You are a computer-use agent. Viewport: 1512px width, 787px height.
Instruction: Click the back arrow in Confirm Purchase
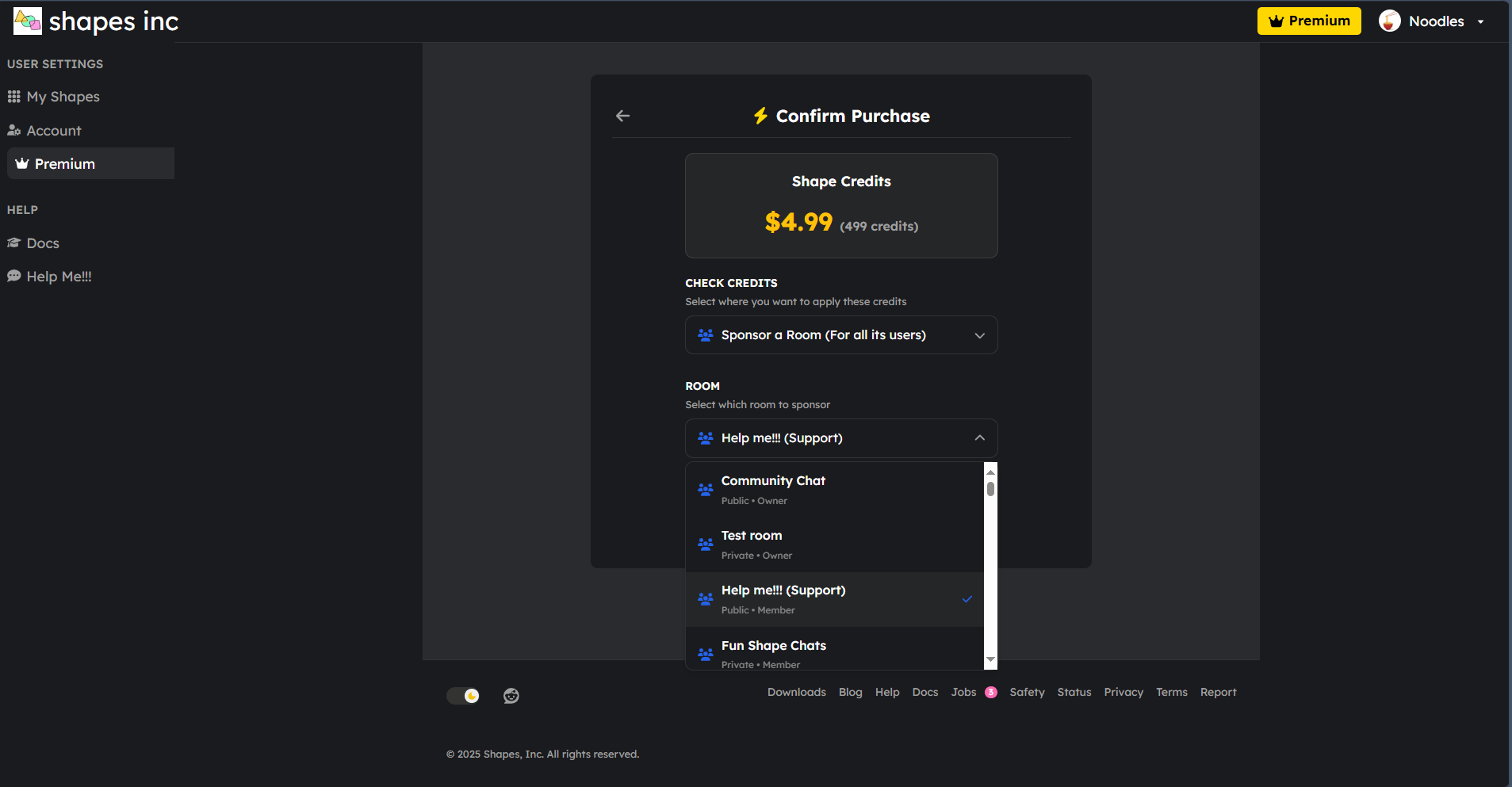[622, 116]
